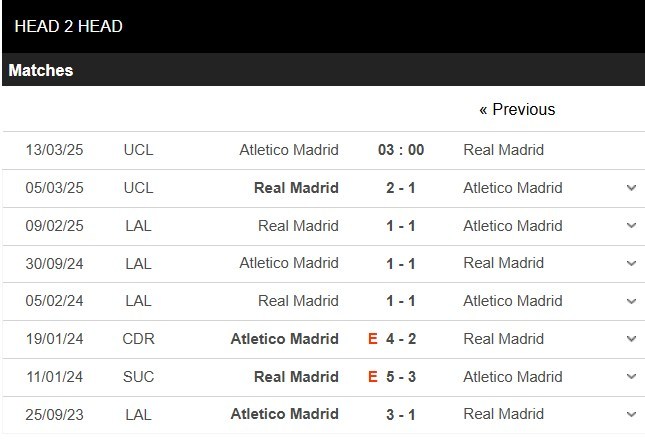Select the SUC competition label
Image resolution: width=645 pixels, height=442 pixels.
point(138,377)
